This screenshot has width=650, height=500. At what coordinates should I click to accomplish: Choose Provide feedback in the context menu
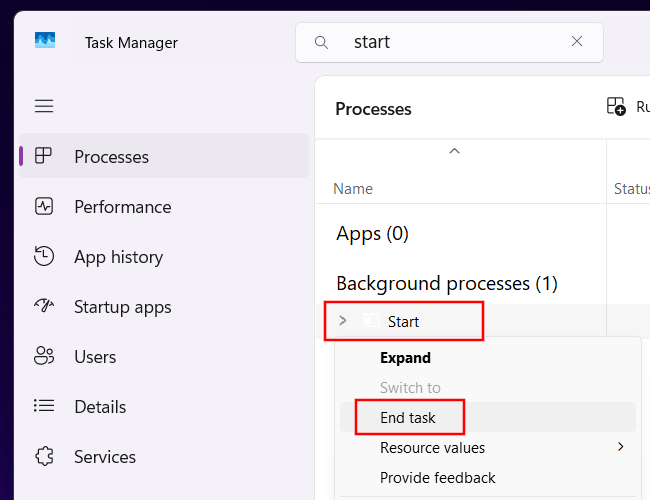click(x=488, y=478)
